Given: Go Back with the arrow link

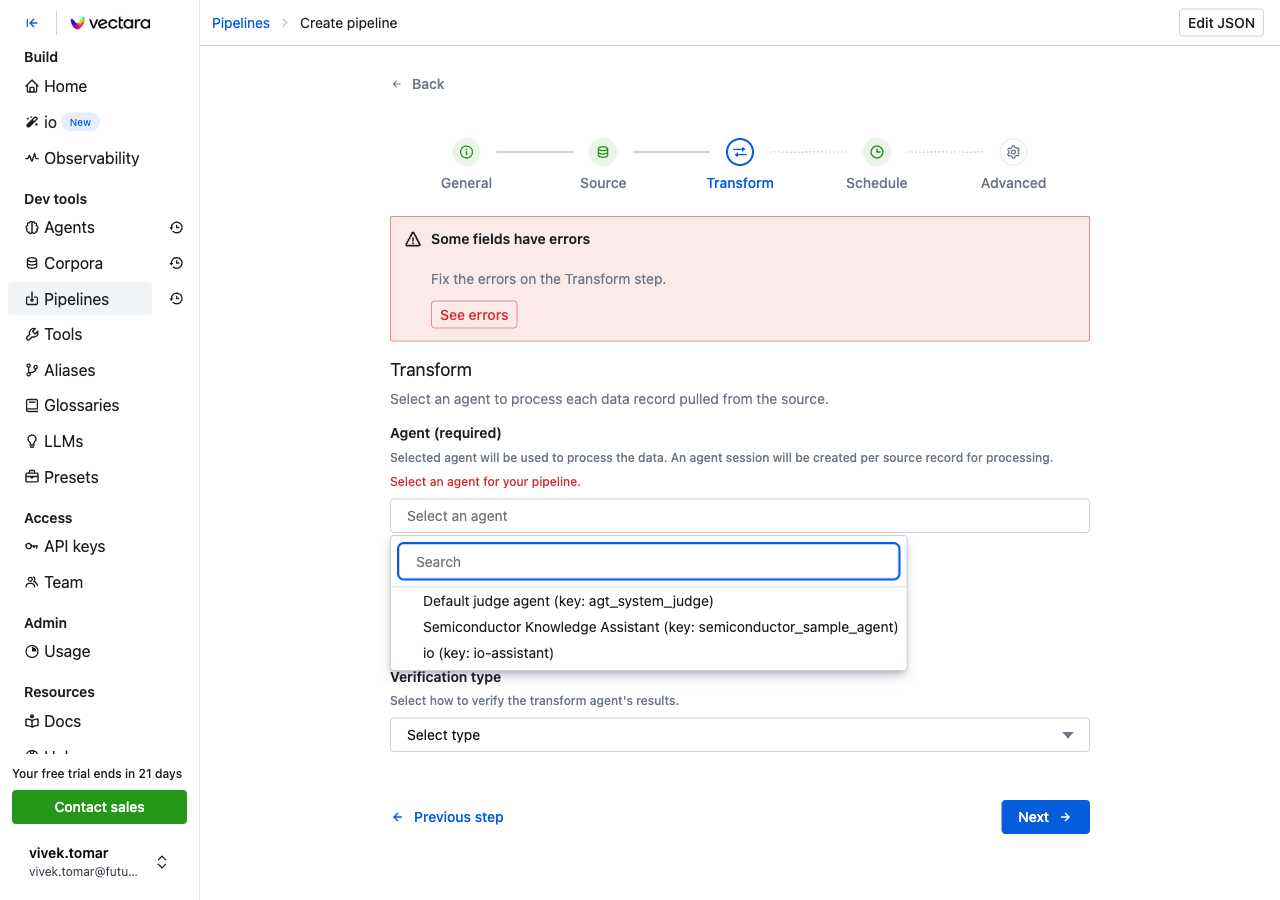Looking at the screenshot, I should (418, 84).
